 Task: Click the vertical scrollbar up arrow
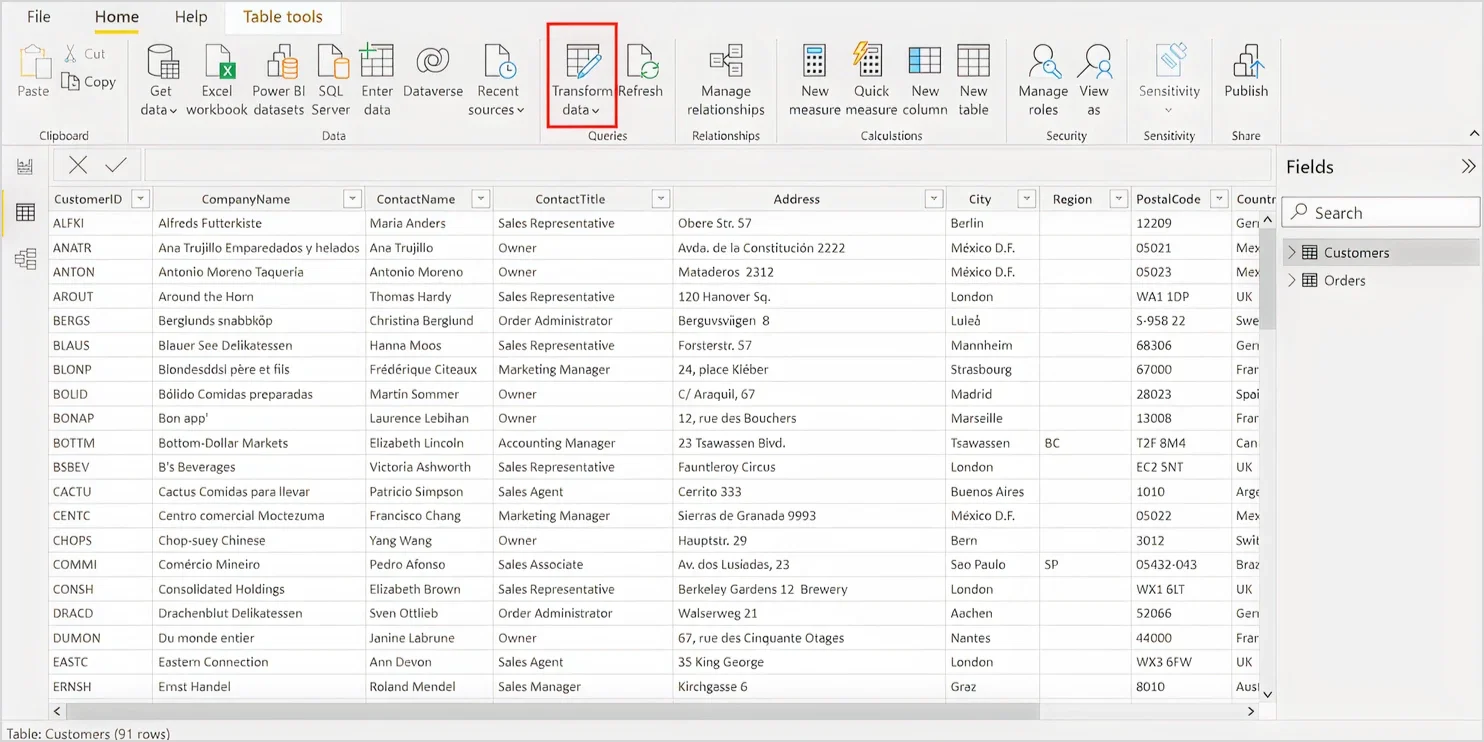(1267, 219)
